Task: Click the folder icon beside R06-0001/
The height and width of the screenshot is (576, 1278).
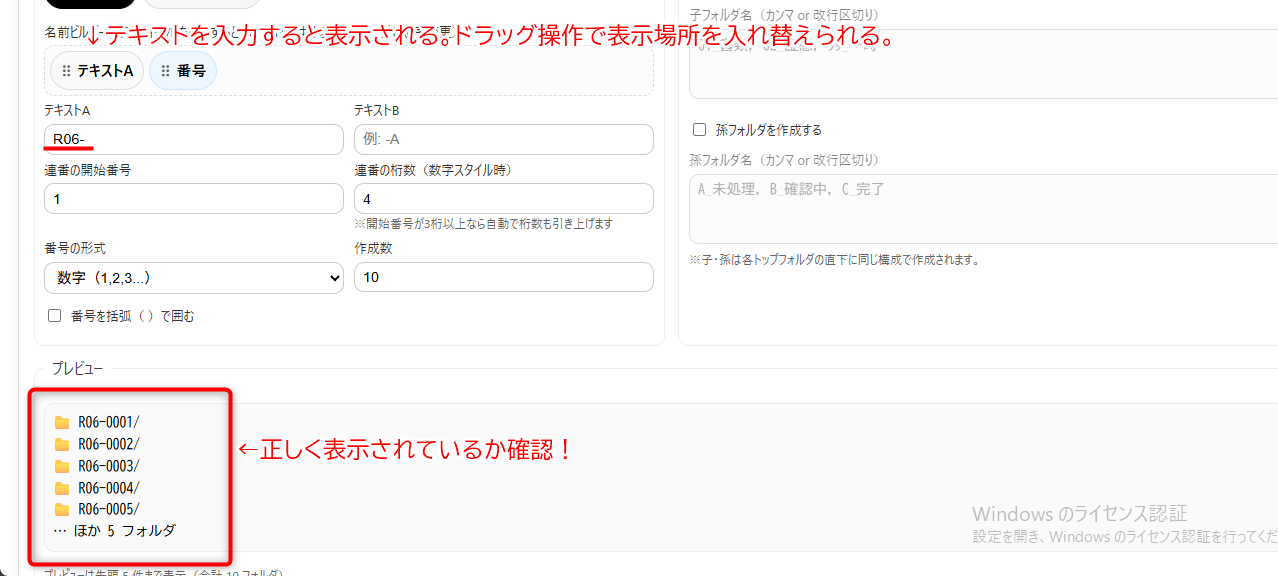Action: (62, 422)
